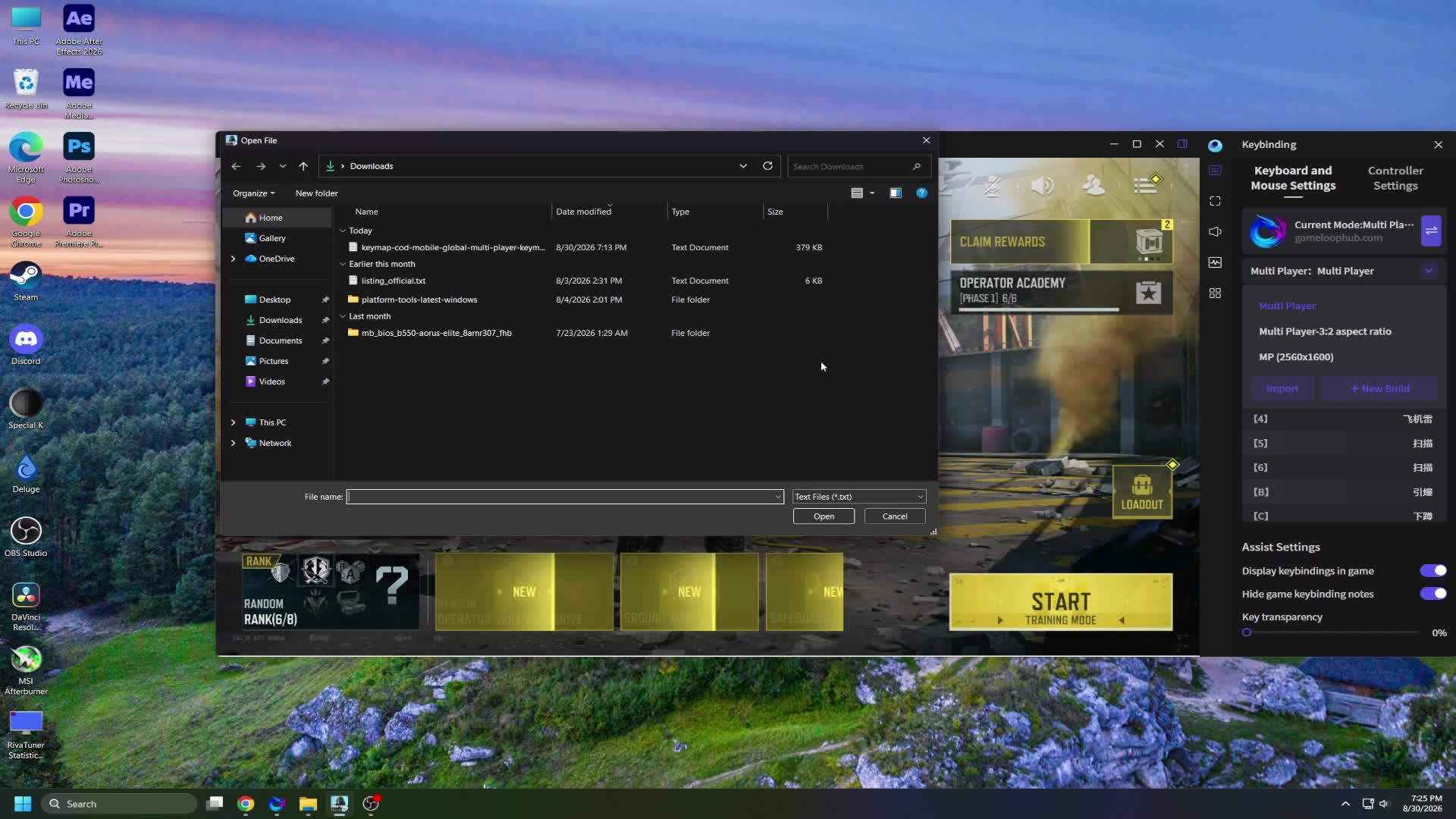Open Discord desktop shortcut

point(26,345)
